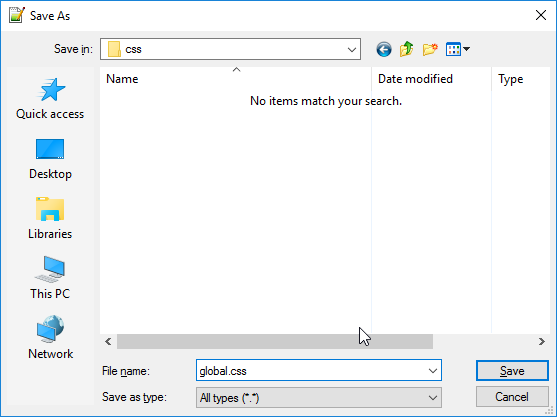Open the View Menu icon
The width and height of the screenshot is (557, 417).
point(453,49)
